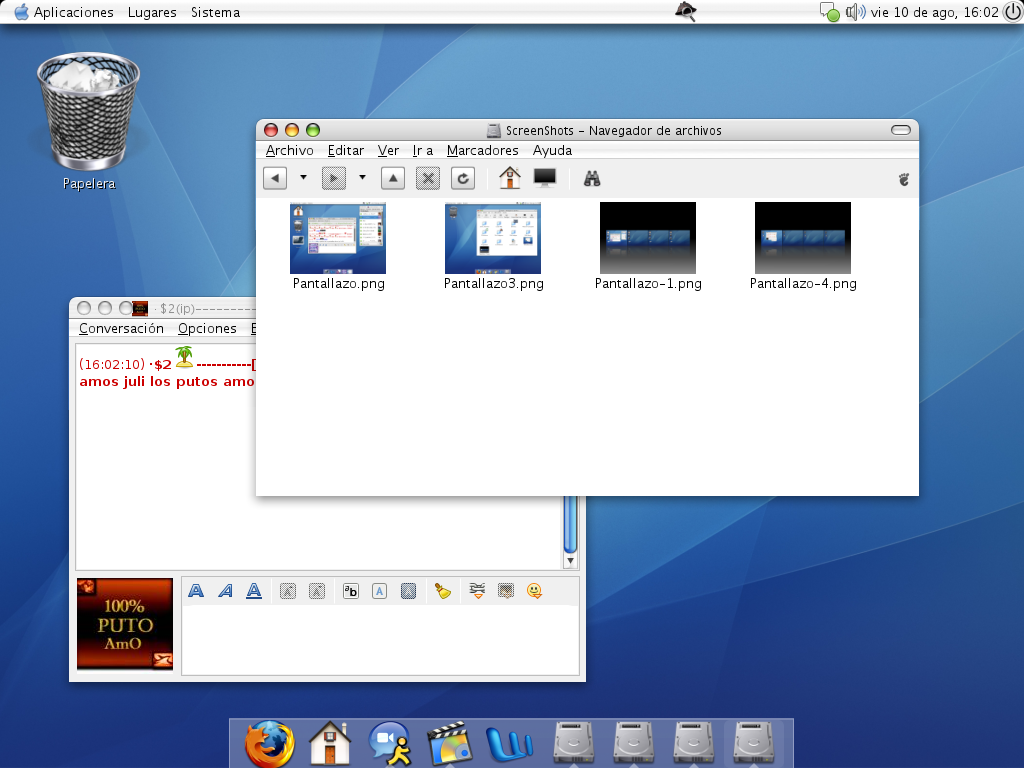Viewport: 1024px width, 768px height.
Task: Open the chat bubble app in dock
Action: click(x=389, y=743)
